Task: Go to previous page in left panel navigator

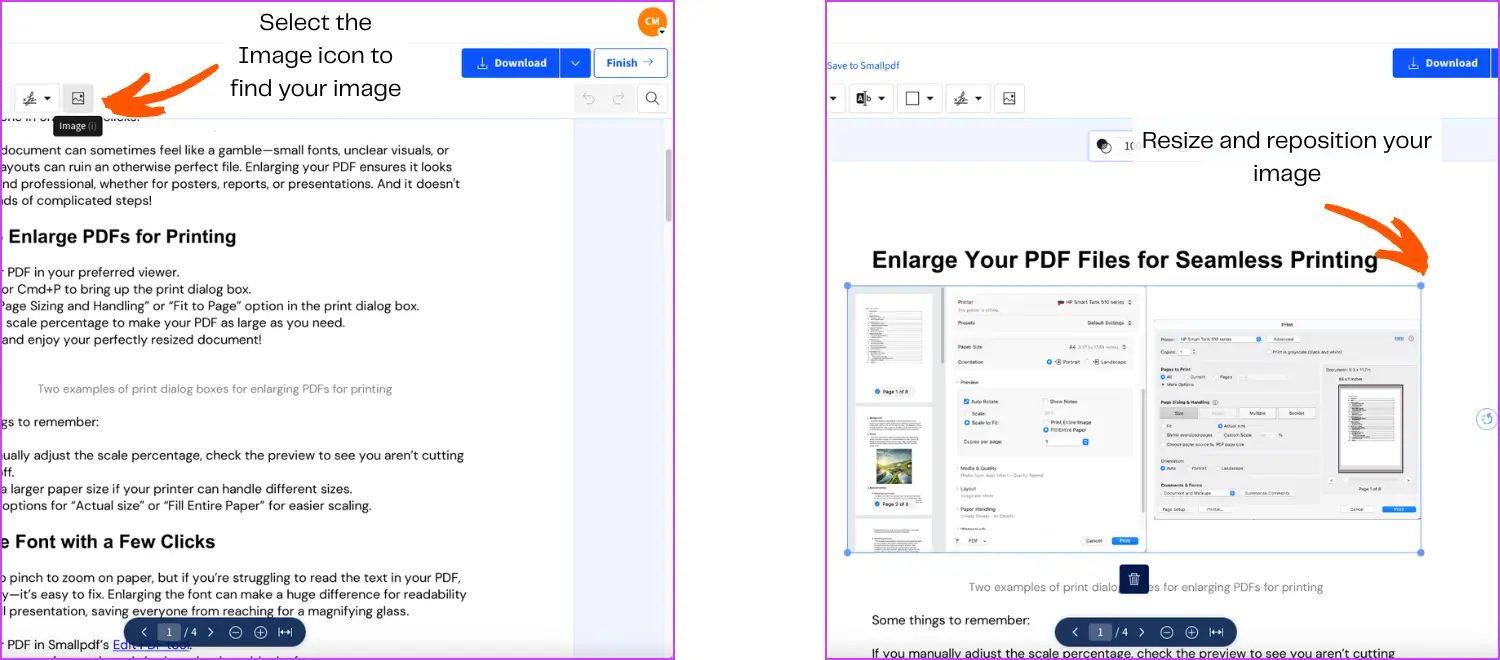Action: click(x=144, y=632)
